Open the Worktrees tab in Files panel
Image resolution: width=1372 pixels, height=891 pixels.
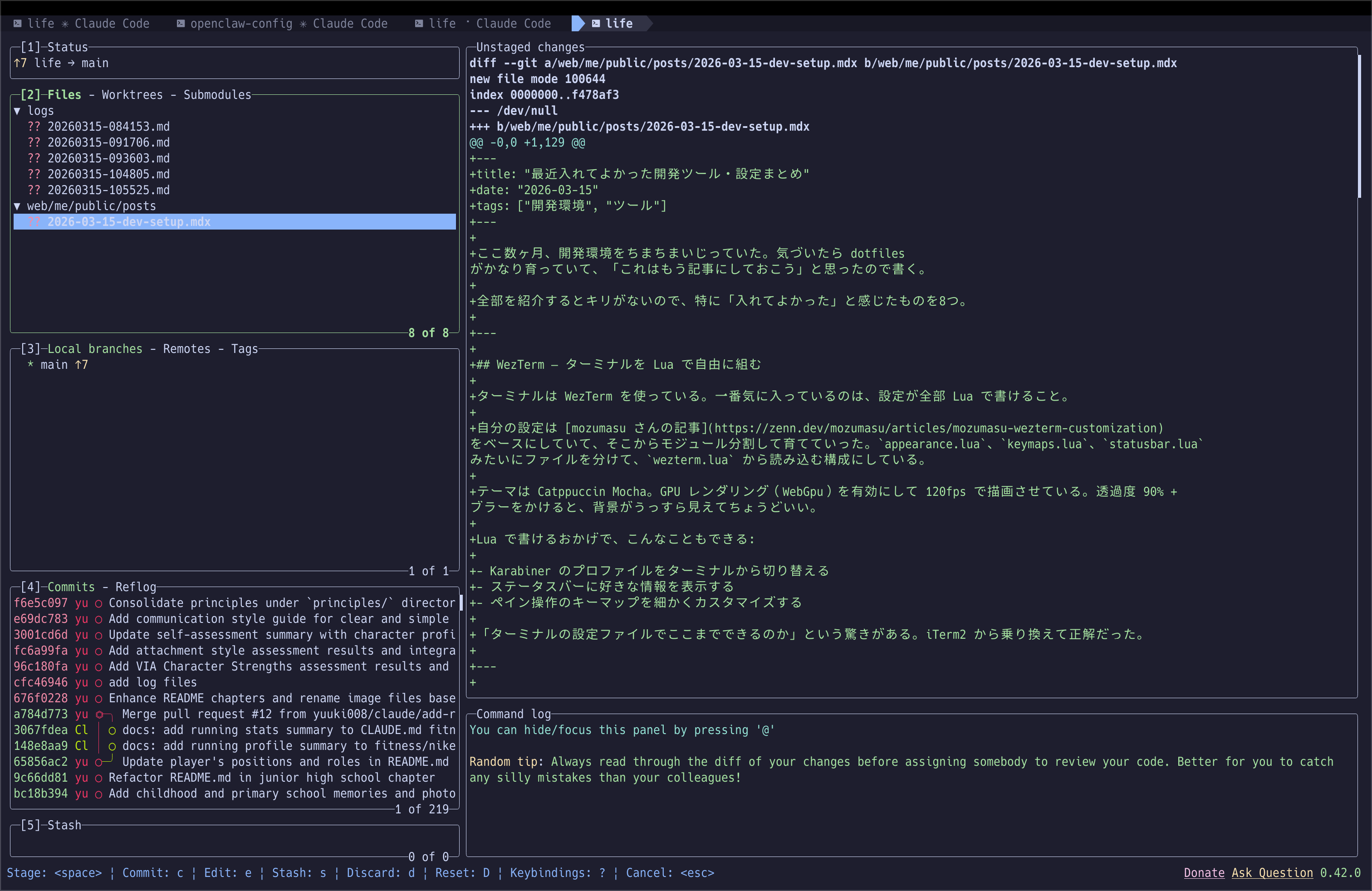(x=132, y=94)
